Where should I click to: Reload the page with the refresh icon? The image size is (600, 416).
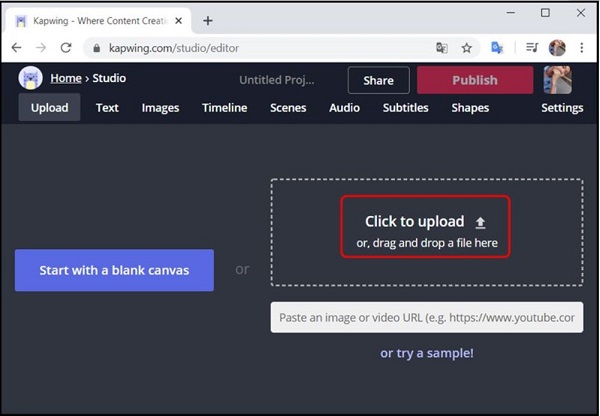tap(66, 47)
